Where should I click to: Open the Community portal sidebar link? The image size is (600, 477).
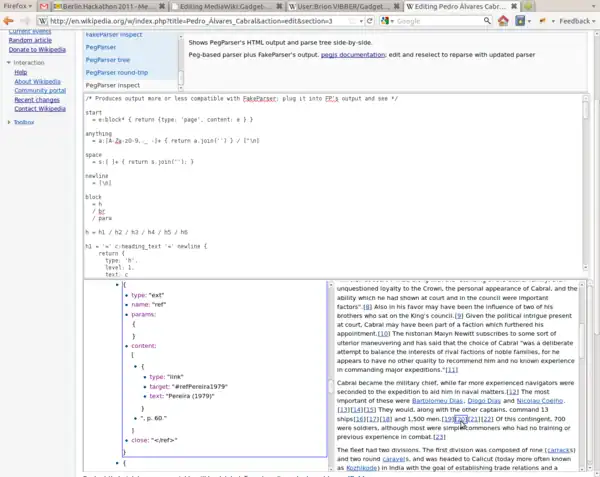39,91
